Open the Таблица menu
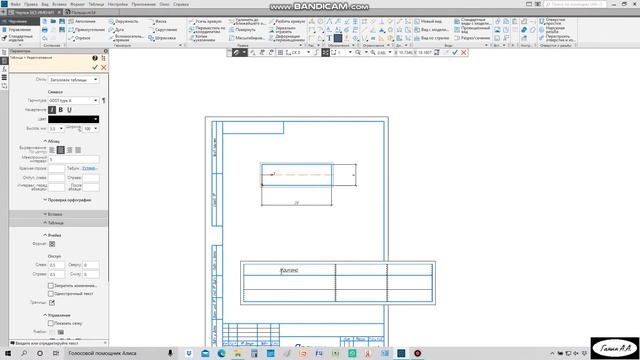 (x=96, y=4)
